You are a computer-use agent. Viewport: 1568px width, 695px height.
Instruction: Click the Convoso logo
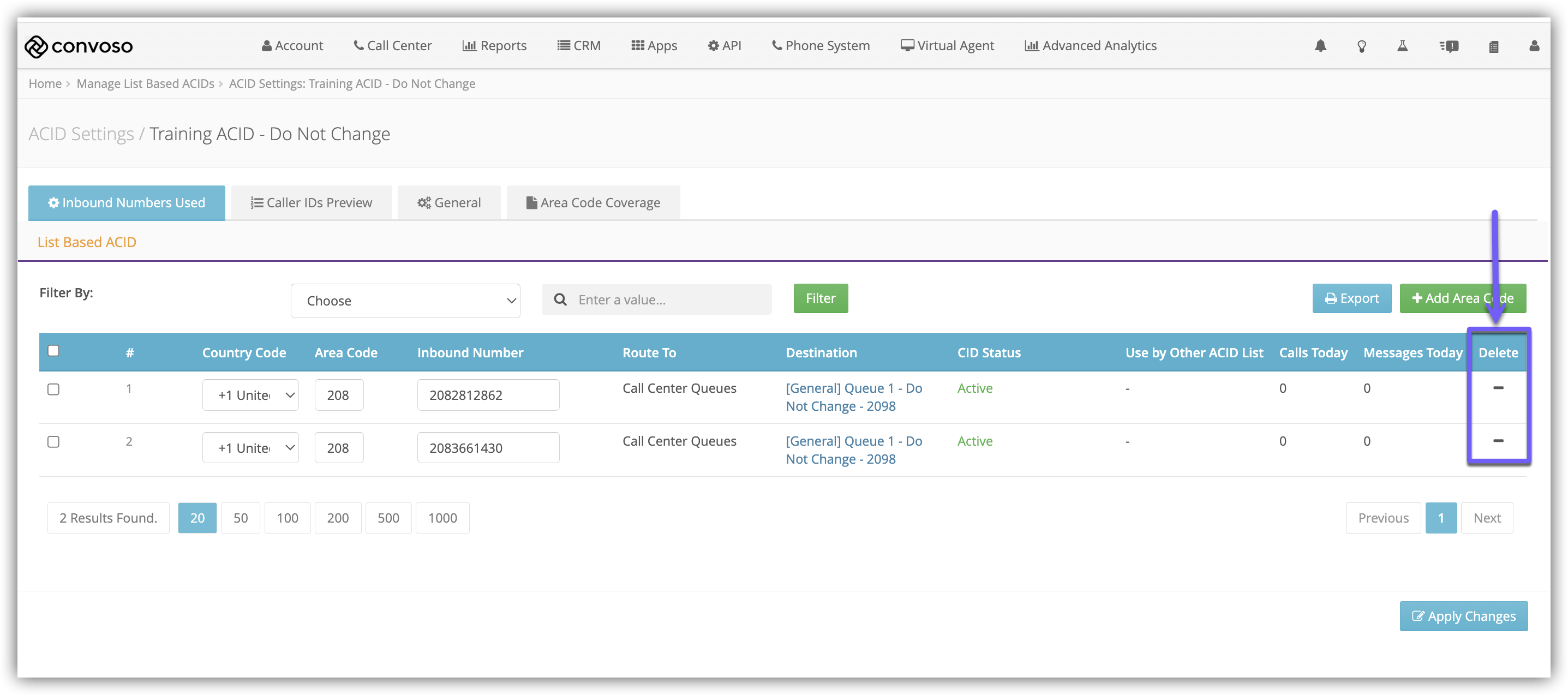click(x=79, y=46)
